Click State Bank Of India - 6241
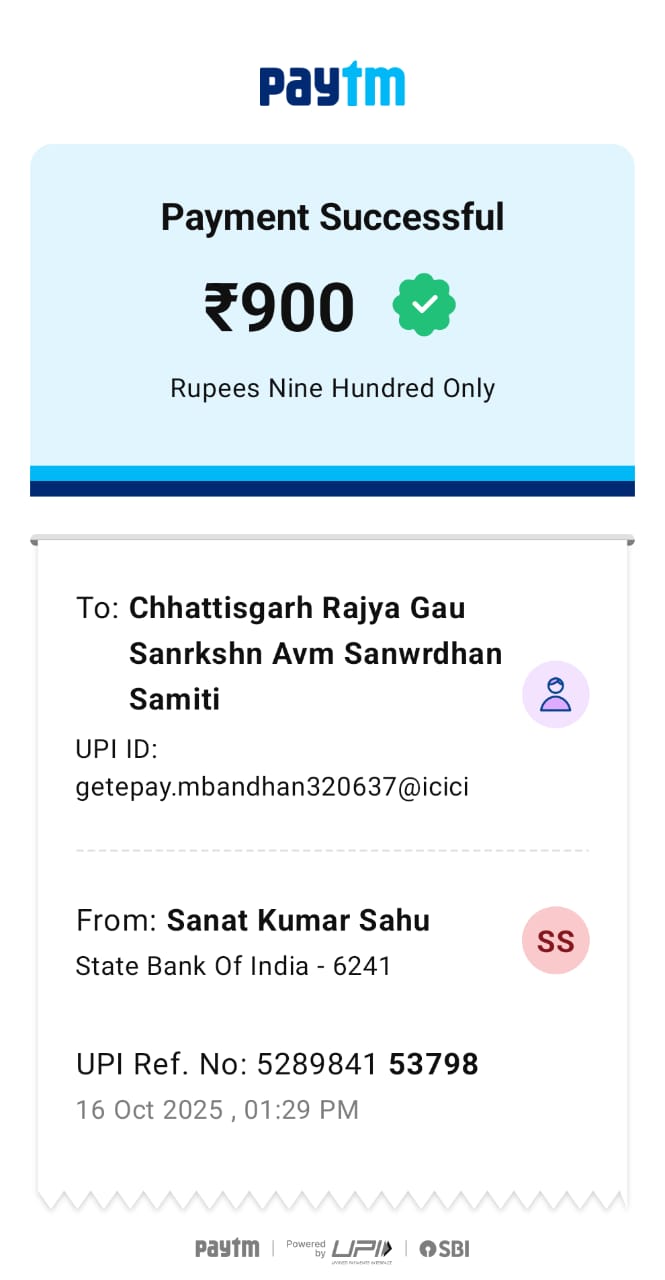The image size is (665, 1280). click(x=233, y=966)
